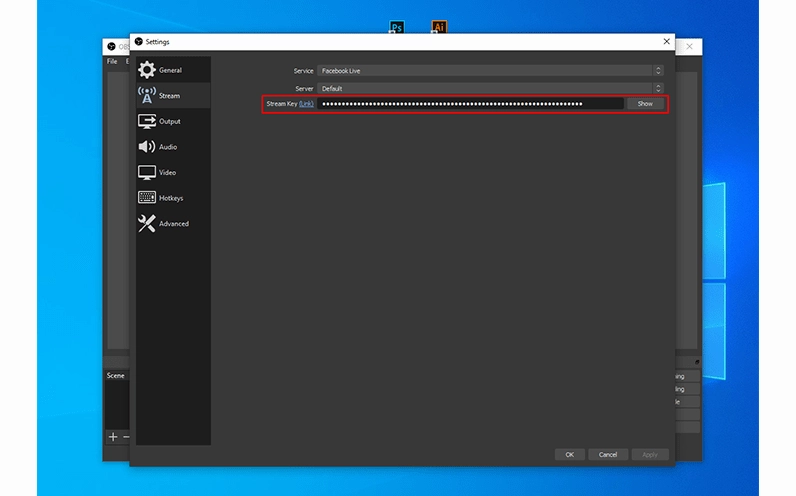796x496 pixels.
Task: Close the Settings dialog window
Action: click(x=667, y=41)
